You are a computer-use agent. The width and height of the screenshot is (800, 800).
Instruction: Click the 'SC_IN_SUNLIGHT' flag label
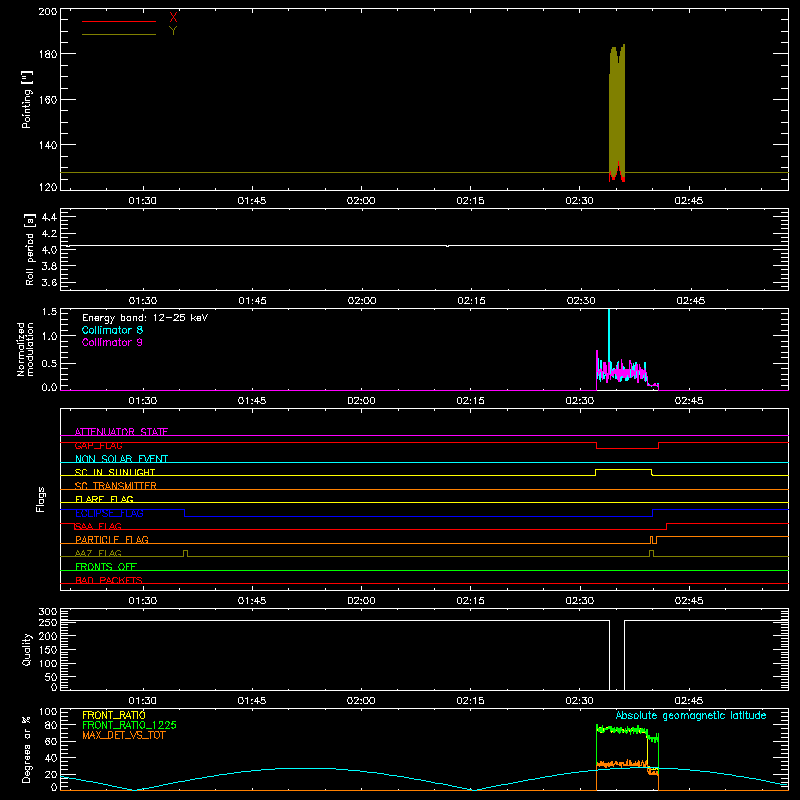click(115, 472)
